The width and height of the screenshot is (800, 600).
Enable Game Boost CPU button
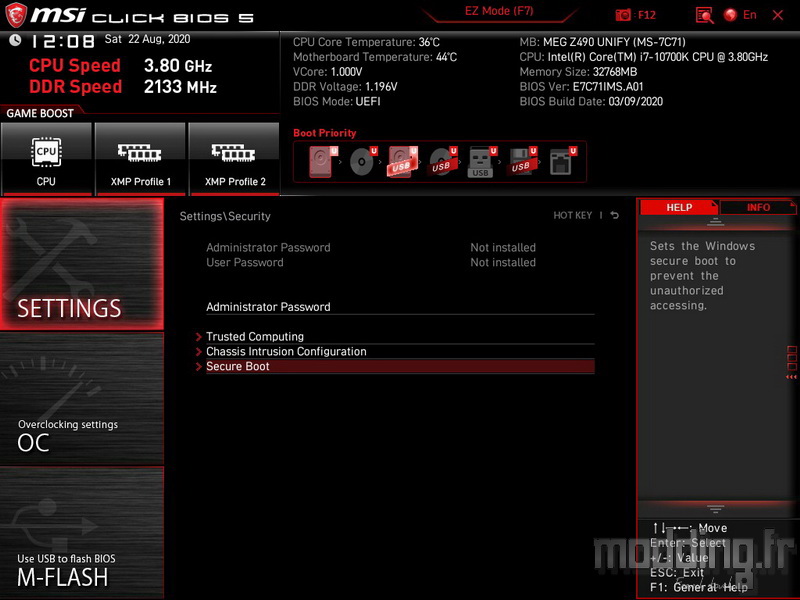(x=46, y=159)
